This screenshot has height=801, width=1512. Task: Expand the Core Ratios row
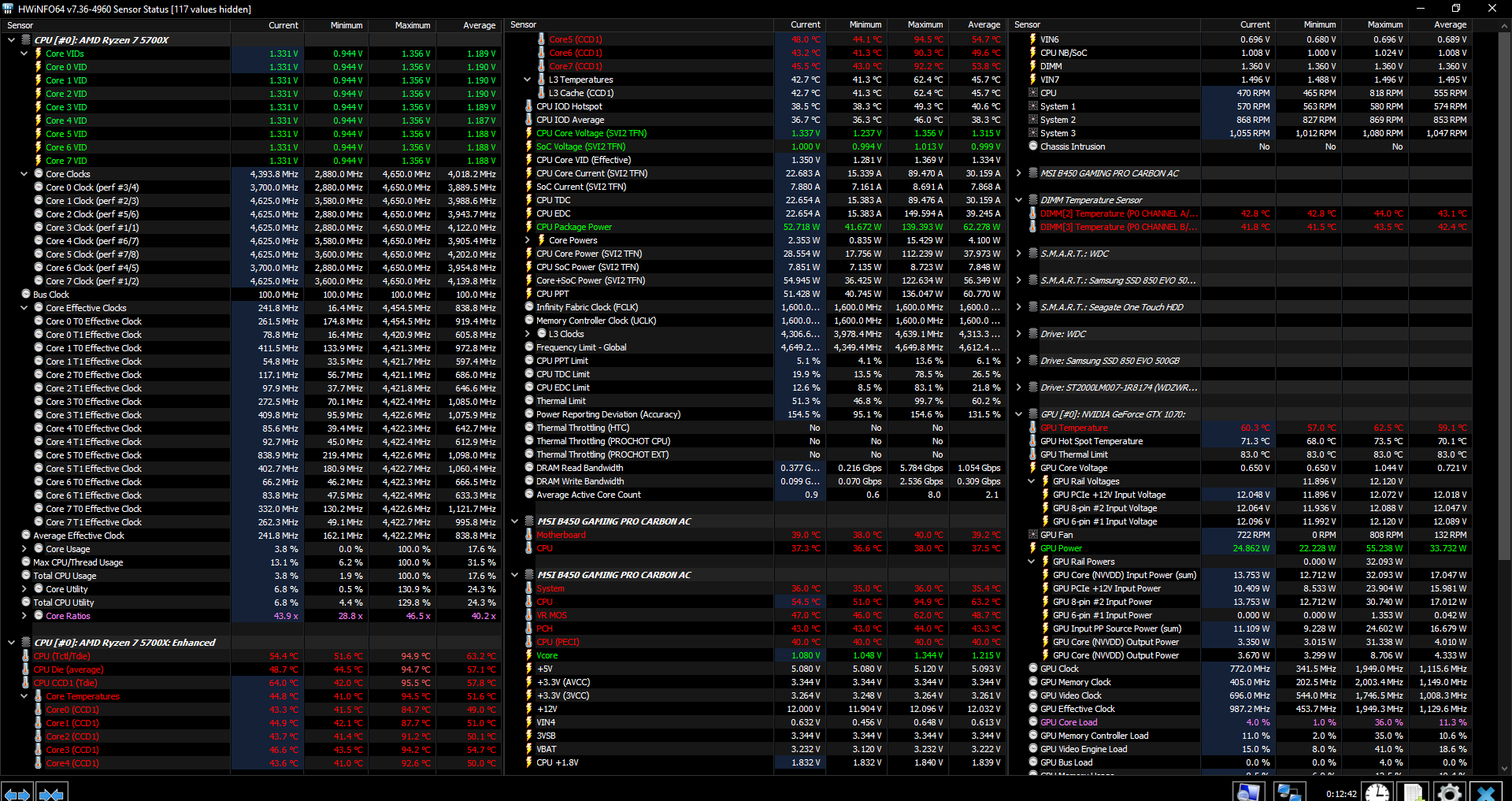click(24, 616)
